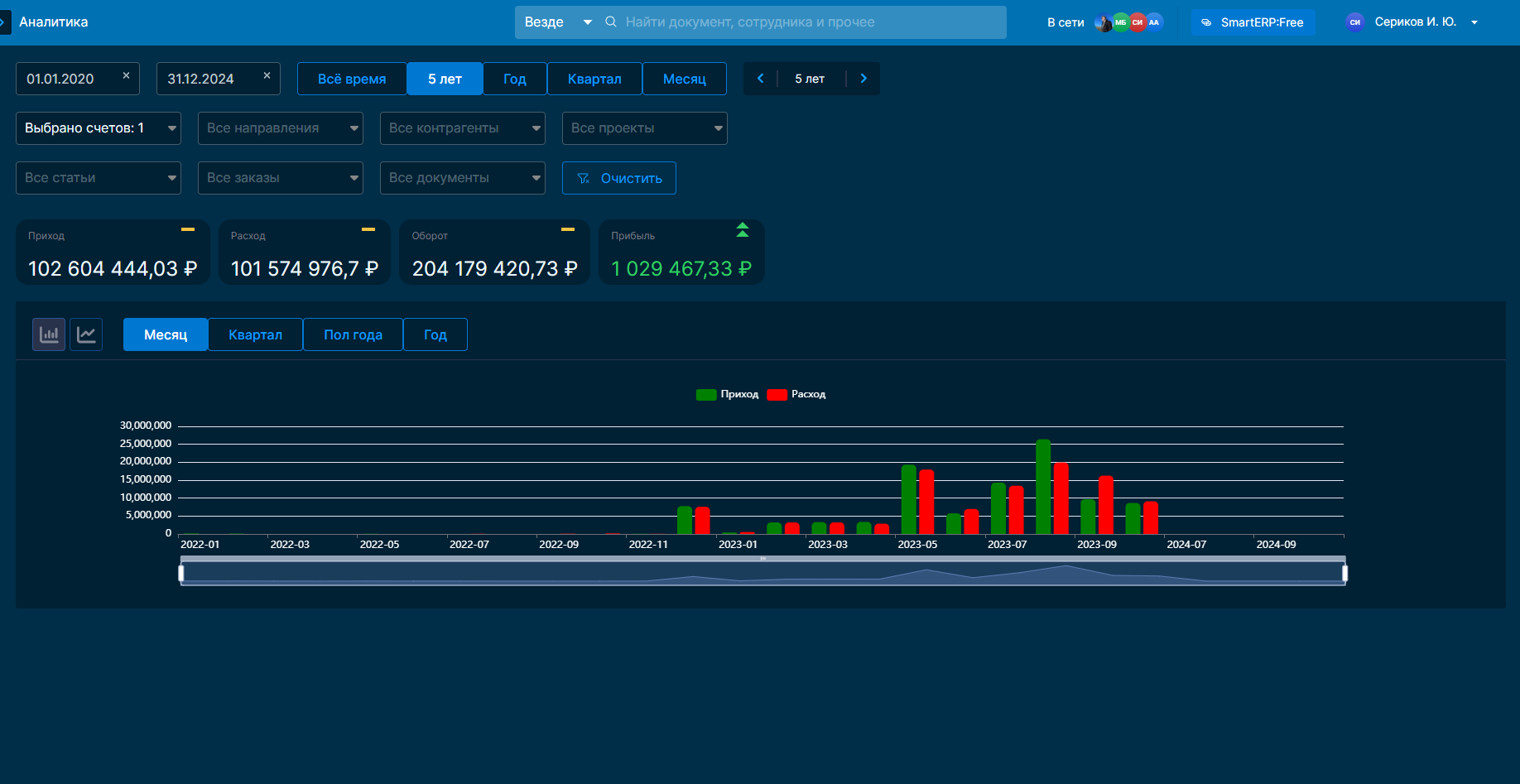Viewport: 1520px width, 784px height.
Task: Switch chart grouping to Квартал tab
Action: 255,334
